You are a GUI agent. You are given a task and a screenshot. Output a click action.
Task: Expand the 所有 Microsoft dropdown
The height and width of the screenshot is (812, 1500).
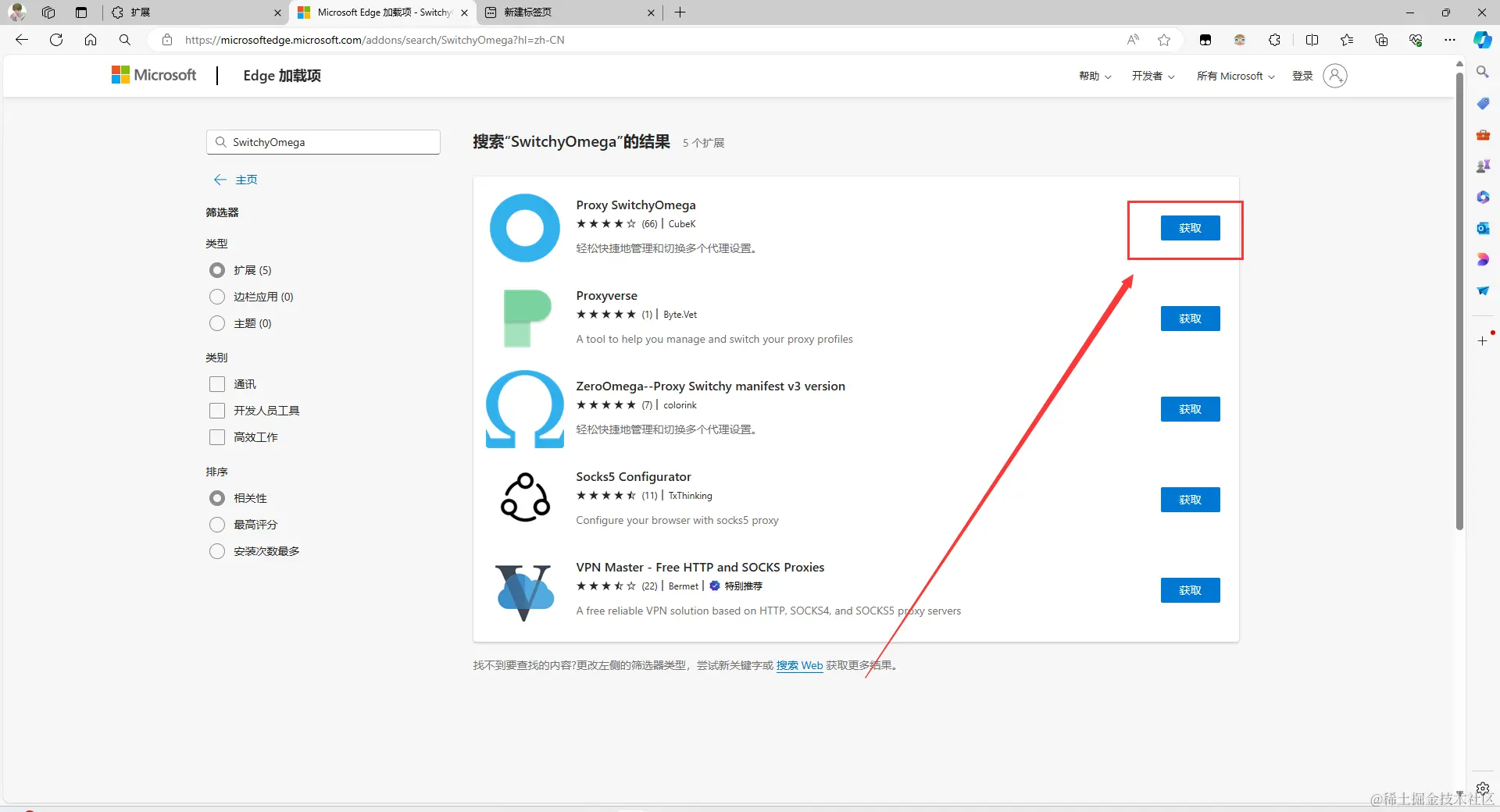pos(1235,76)
